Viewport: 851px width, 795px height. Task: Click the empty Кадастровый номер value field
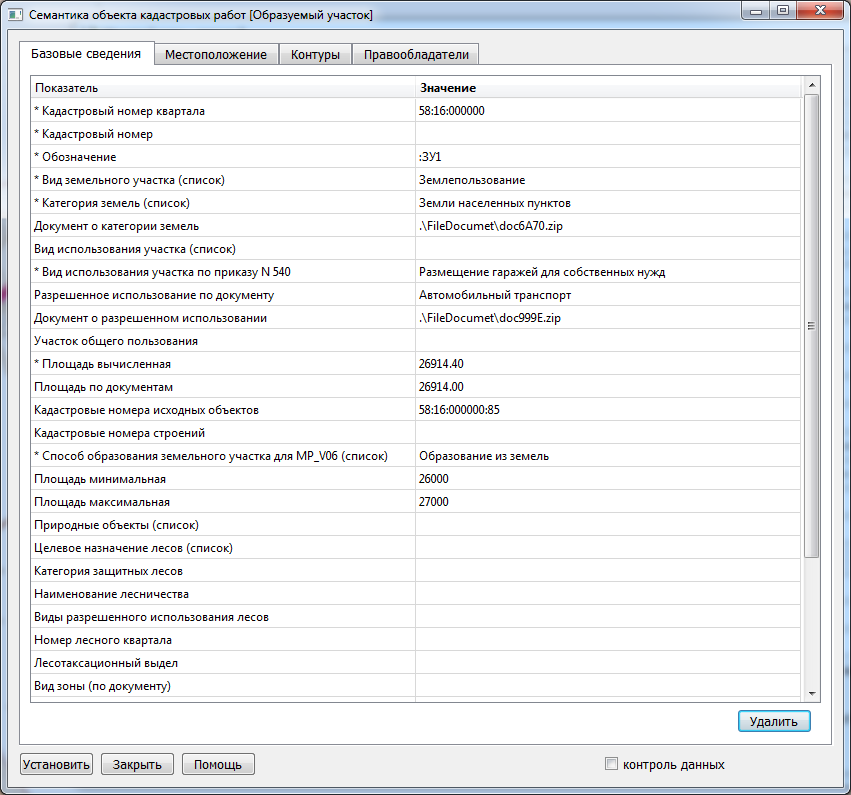click(x=608, y=134)
